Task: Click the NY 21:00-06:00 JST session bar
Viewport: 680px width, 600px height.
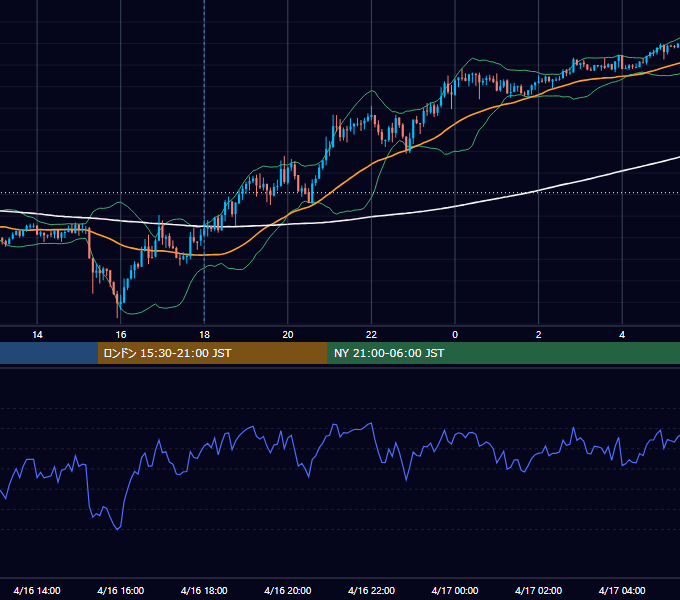Action: (503, 353)
